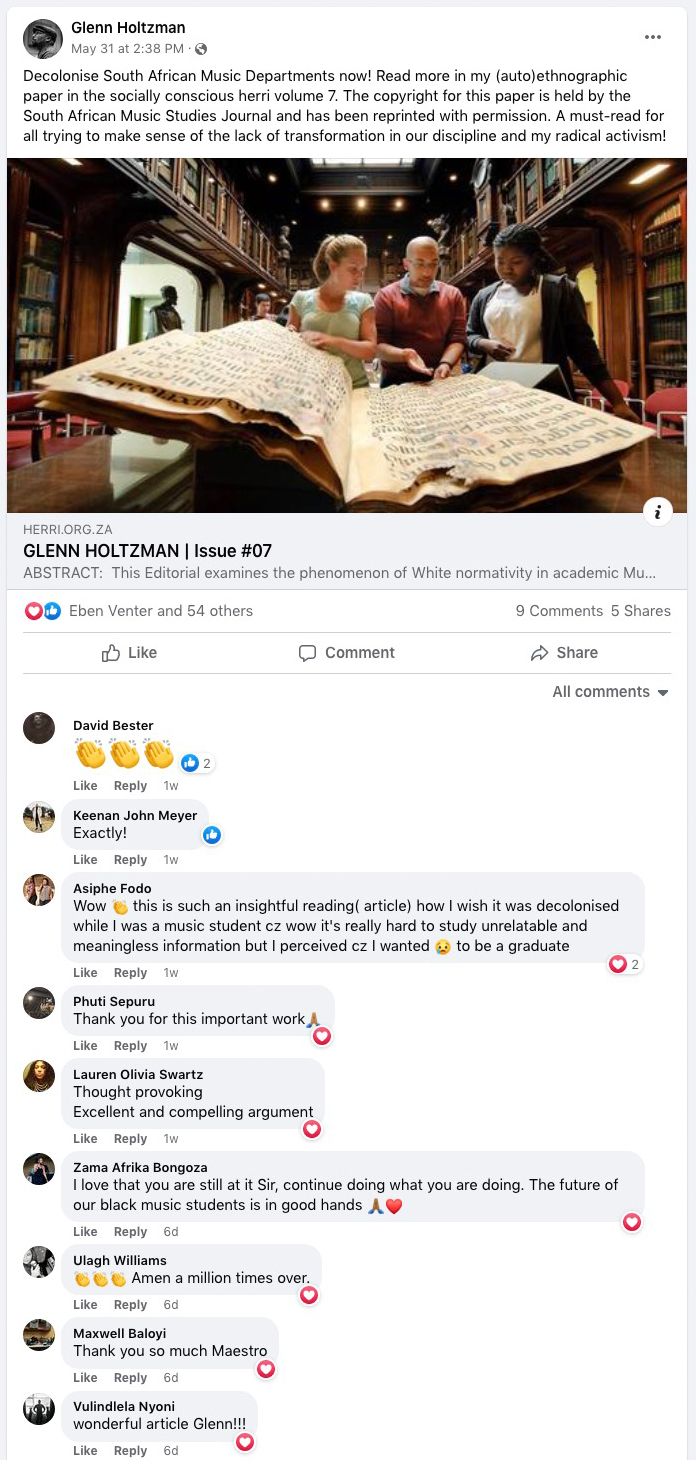View the 5 Shares list
The height and width of the screenshot is (1466, 696).
(x=641, y=611)
